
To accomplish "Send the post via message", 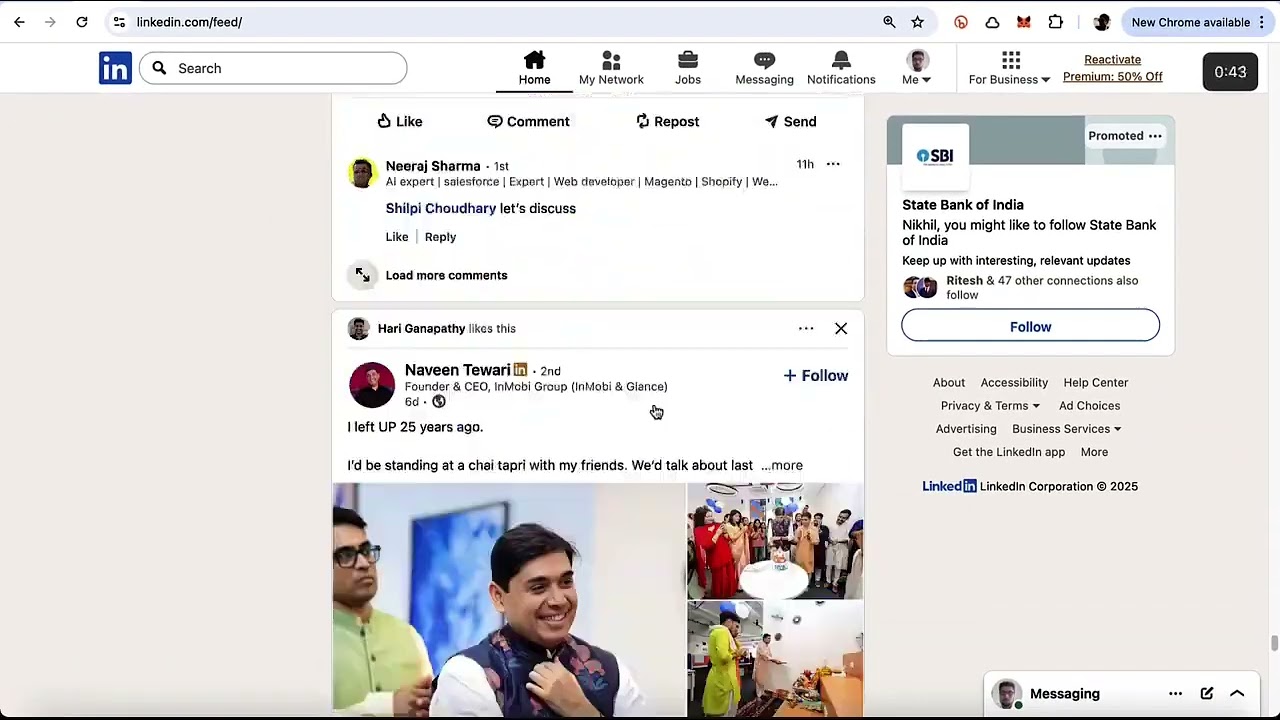I will [x=790, y=121].
